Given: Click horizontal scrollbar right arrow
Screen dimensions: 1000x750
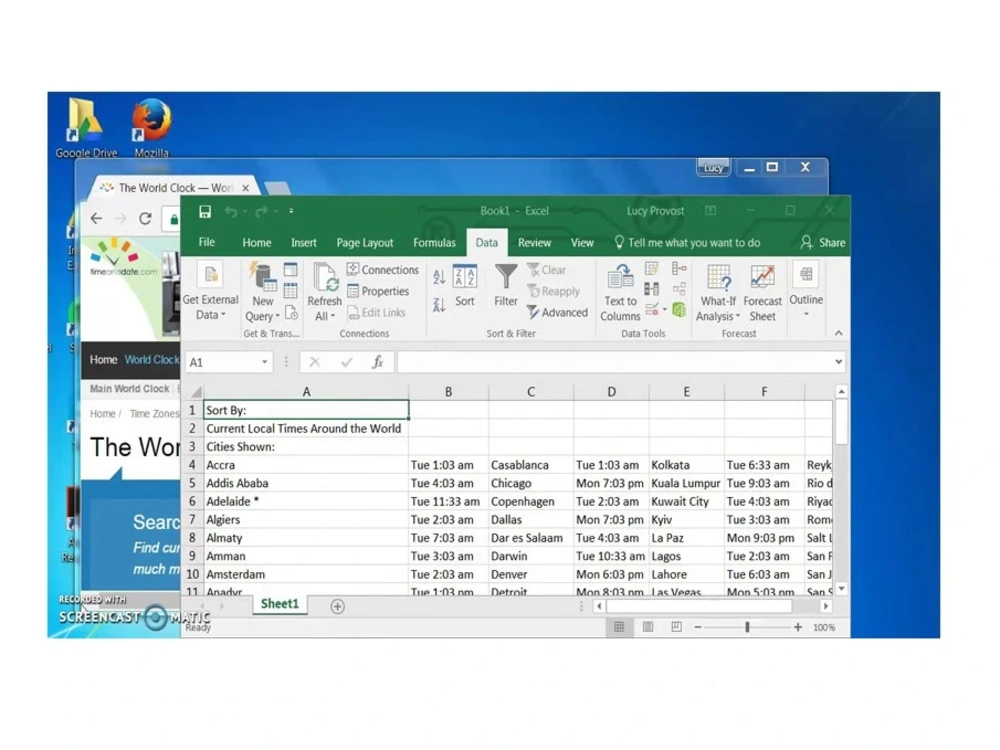Looking at the screenshot, I should pos(826,606).
